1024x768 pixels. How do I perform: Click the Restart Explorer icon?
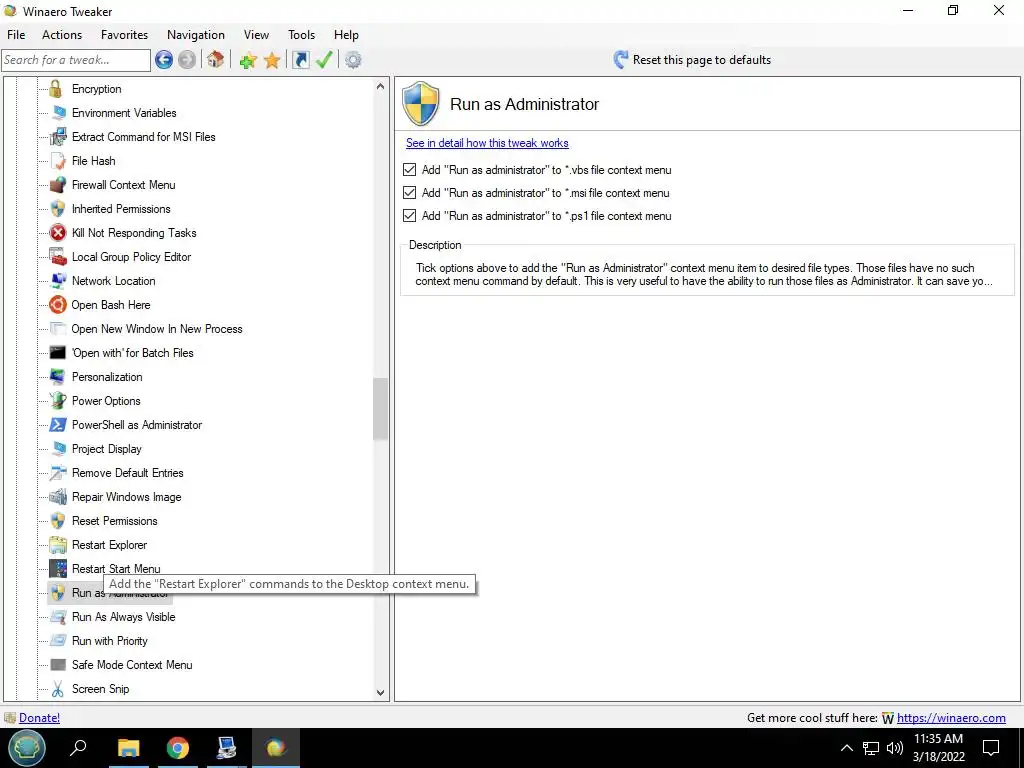tap(58, 545)
